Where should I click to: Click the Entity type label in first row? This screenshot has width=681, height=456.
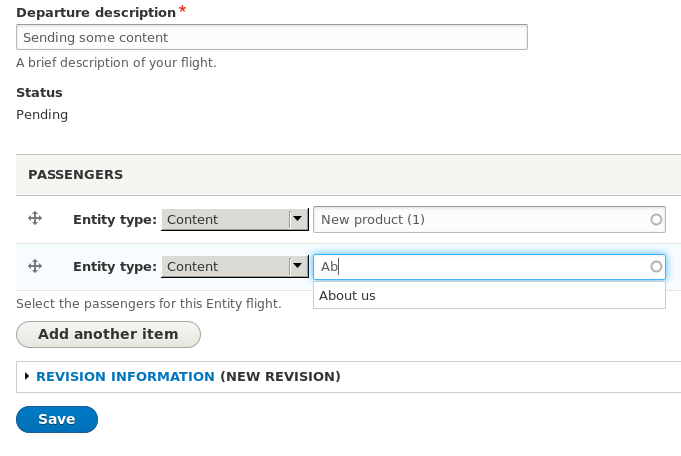pos(115,220)
